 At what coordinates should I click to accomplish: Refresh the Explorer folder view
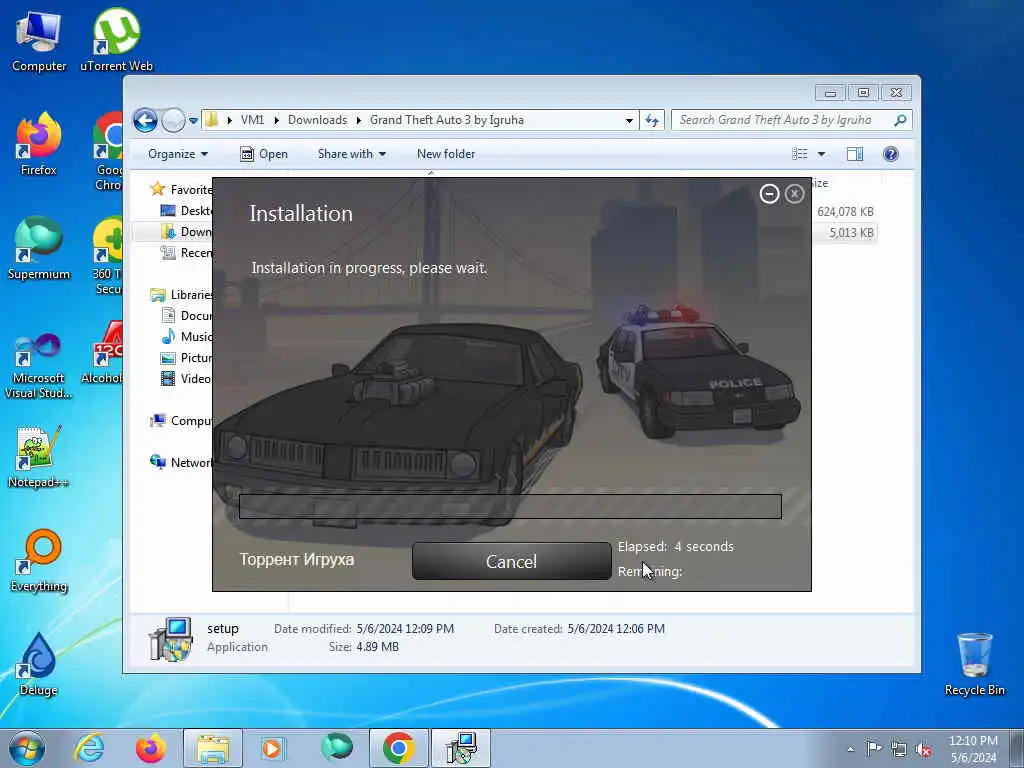point(652,120)
